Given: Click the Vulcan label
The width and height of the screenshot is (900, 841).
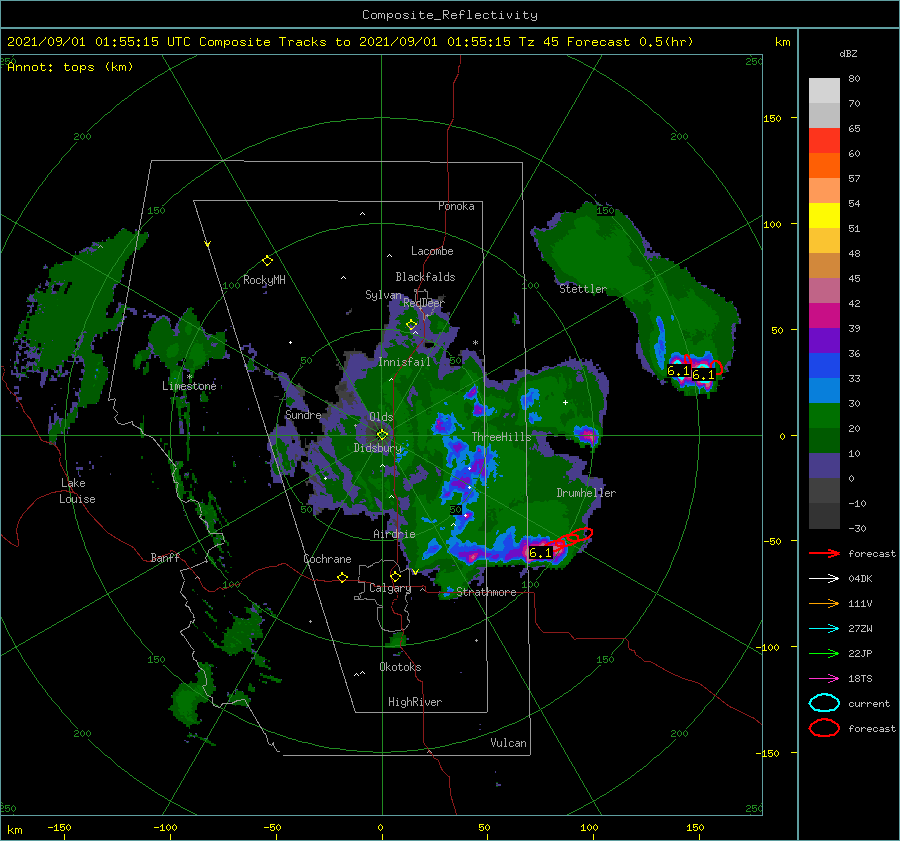Looking at the screenshot, I should (x=509, y=743).
